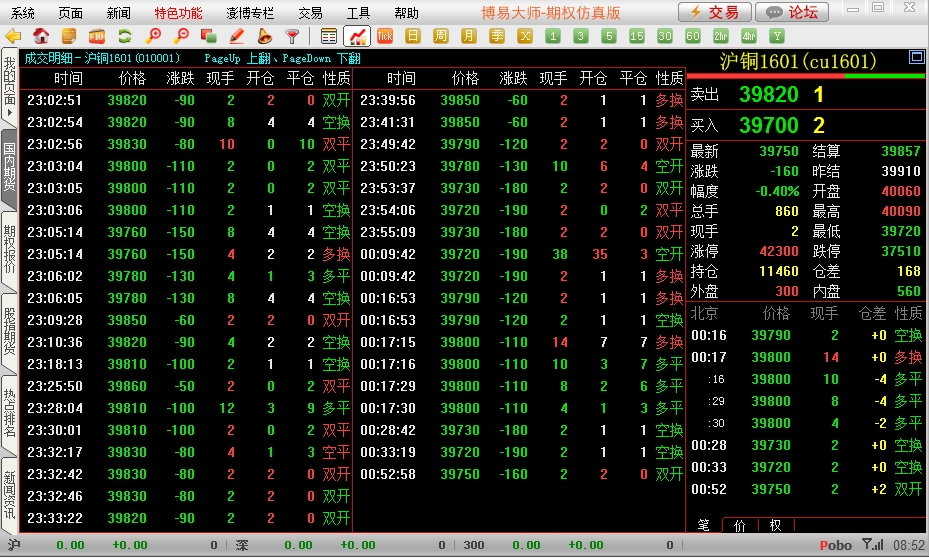Click the 沪 index in status bar

14,544
